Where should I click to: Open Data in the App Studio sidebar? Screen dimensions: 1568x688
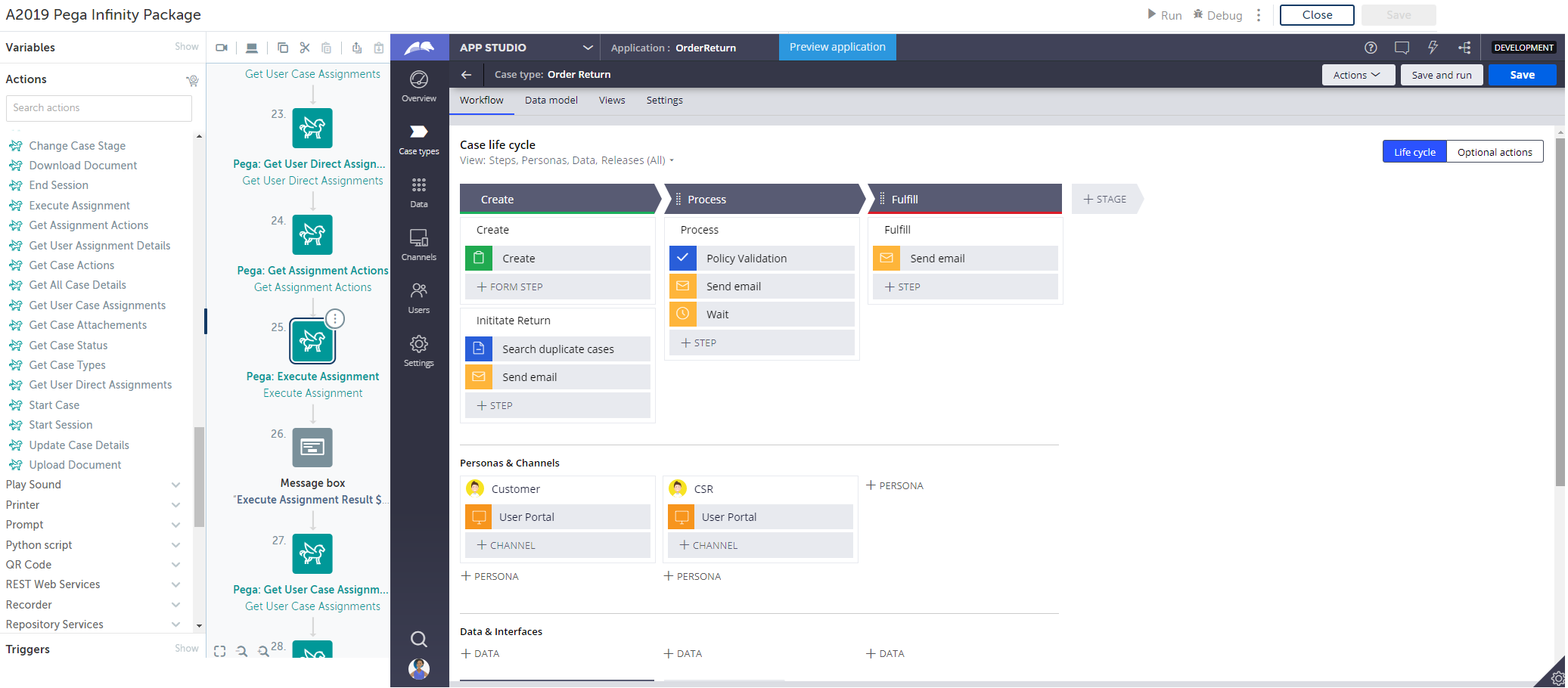(x=419, y=193)
